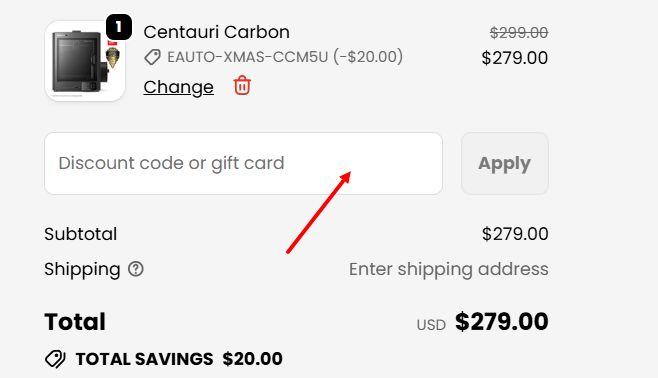Open the Shipping help question mark
This screenshot has height=378, width=658.
click(x=136, y=269)
